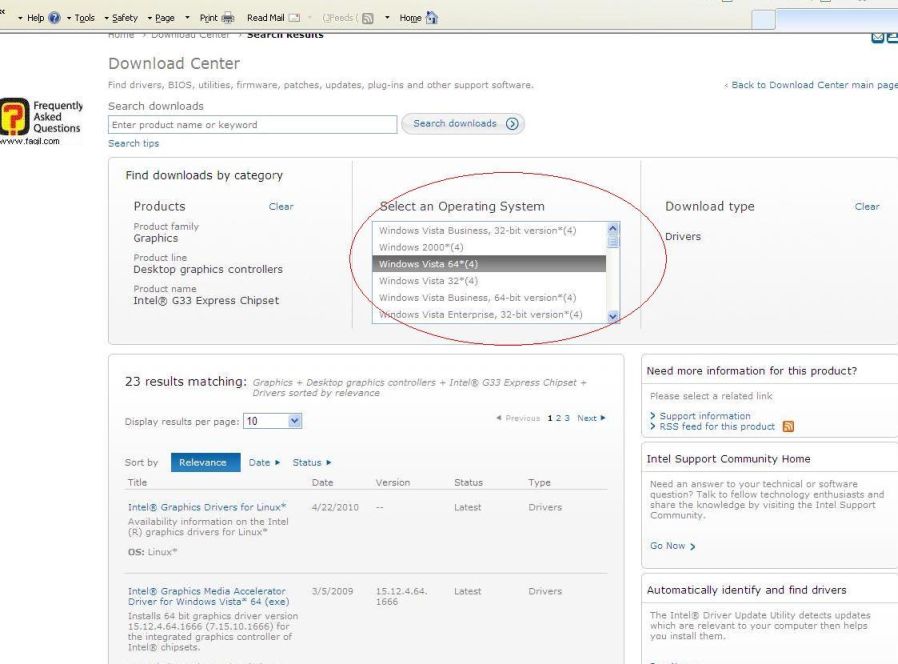Screen dimensions: 898x664
Task: Click the Frequently Asked Questions logo
Action: [40, 119]
